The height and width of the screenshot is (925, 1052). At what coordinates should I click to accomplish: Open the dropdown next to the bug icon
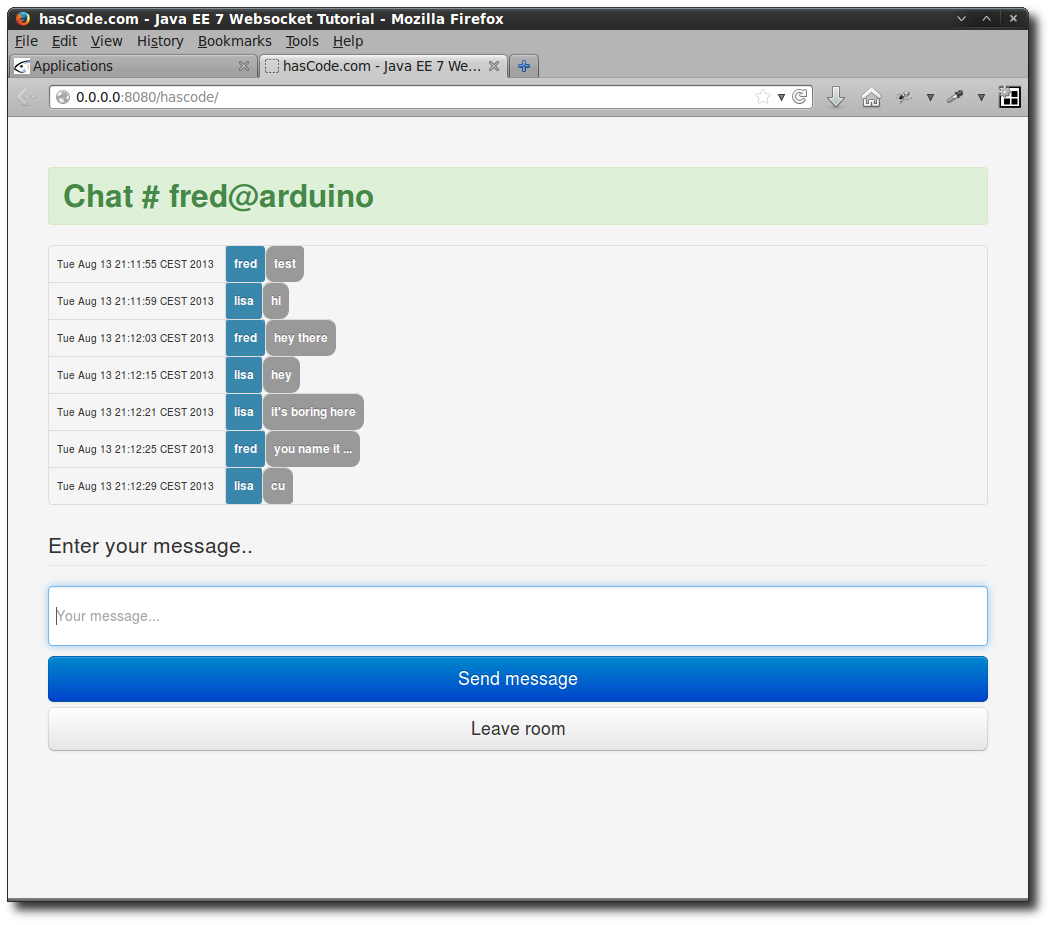coord(929,98)
